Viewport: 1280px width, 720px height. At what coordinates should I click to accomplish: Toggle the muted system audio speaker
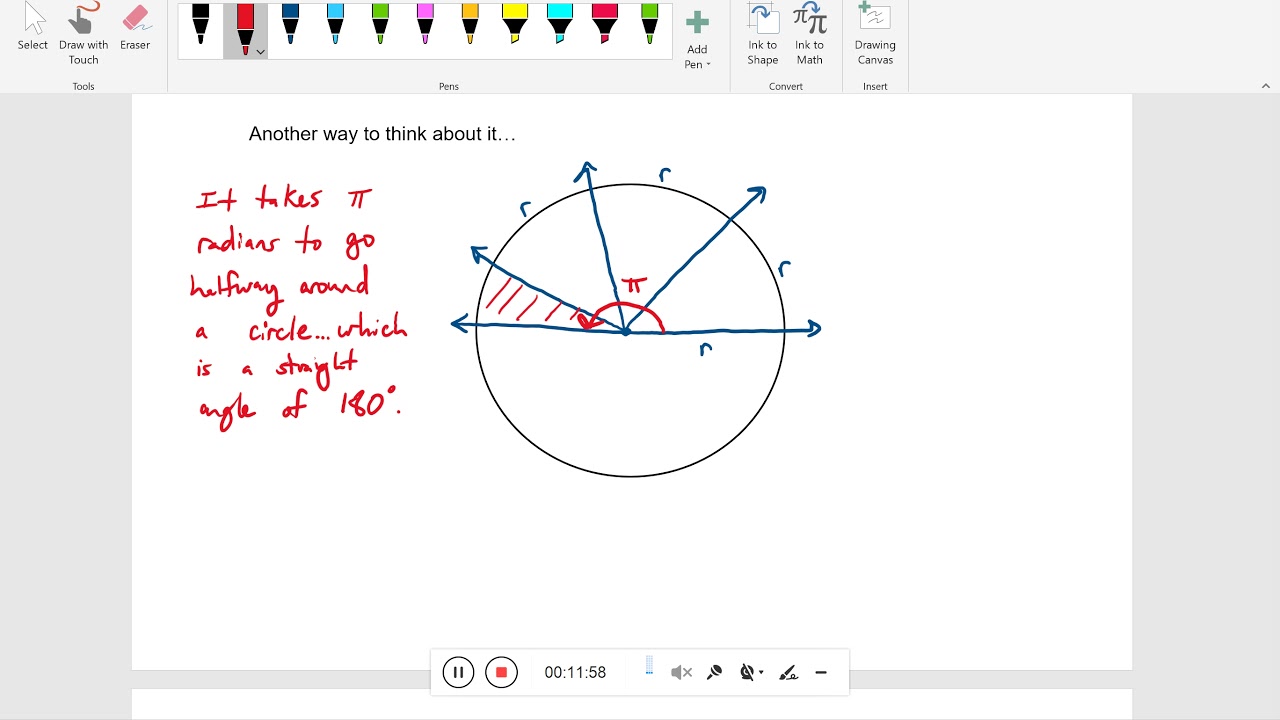click(x=681, y=673)
